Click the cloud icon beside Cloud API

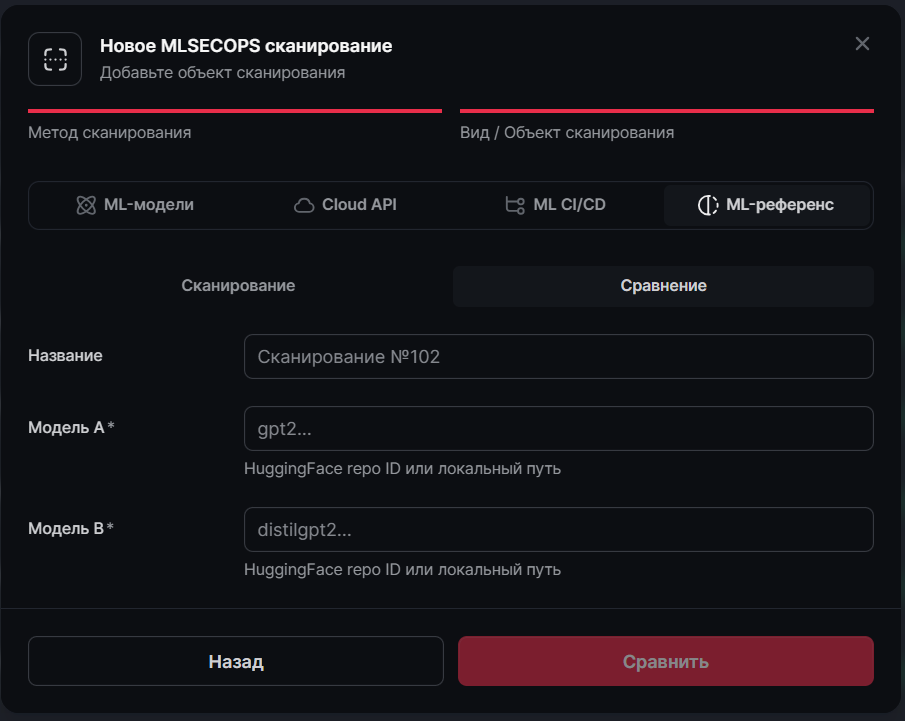point(304,205)
